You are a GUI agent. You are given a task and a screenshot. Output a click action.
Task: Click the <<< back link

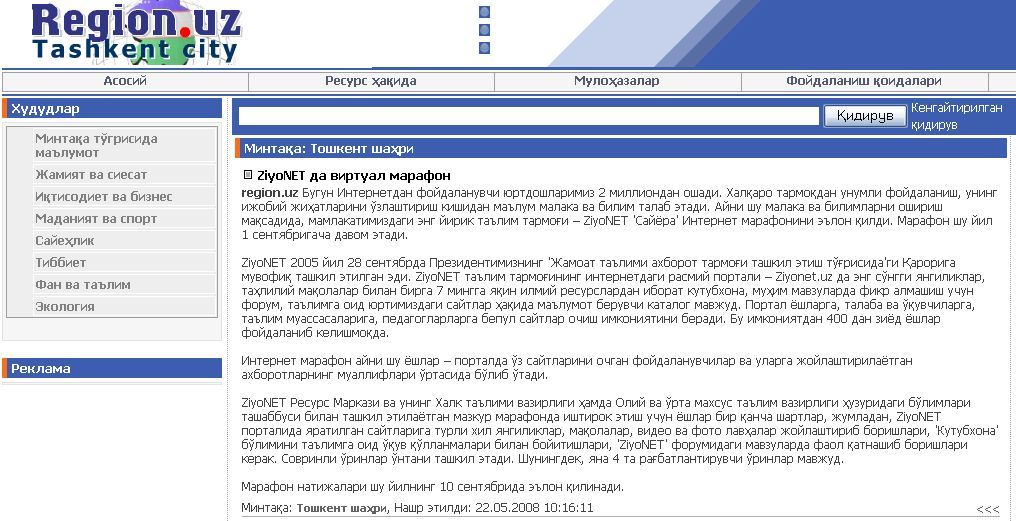pyautogui.click(x=988, y=510)
